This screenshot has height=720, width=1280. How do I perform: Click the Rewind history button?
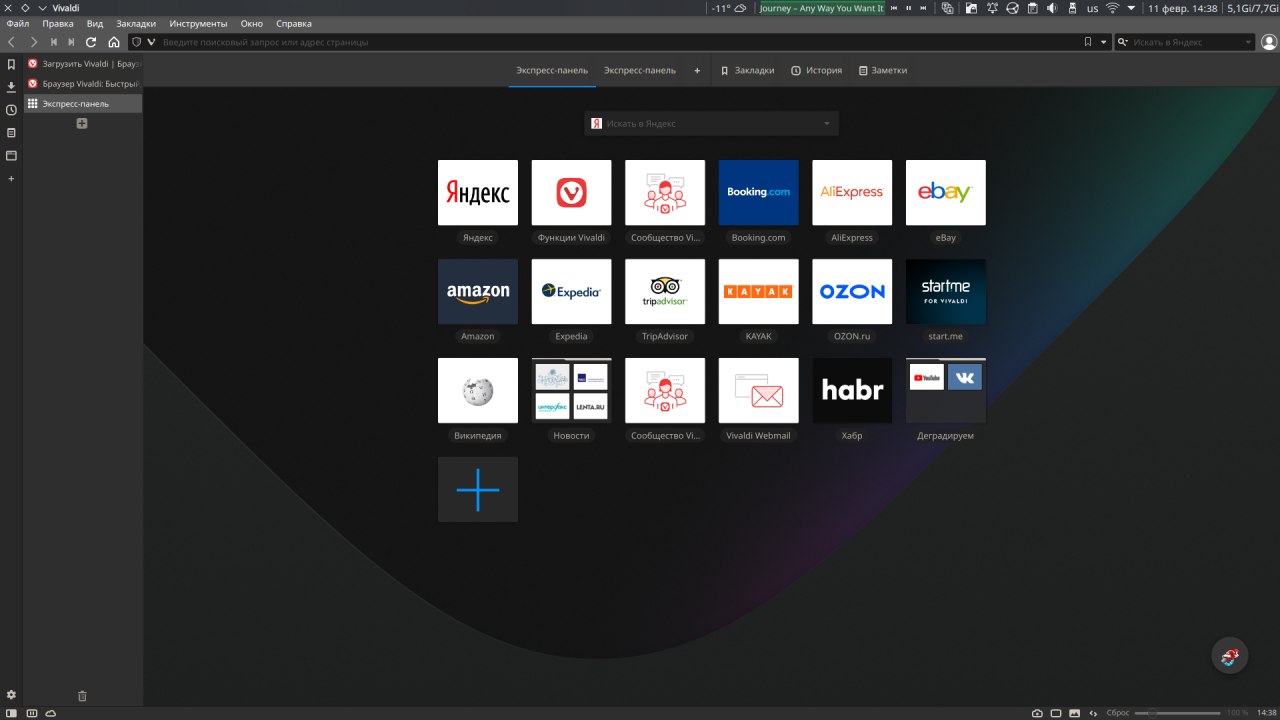[54, 42]
